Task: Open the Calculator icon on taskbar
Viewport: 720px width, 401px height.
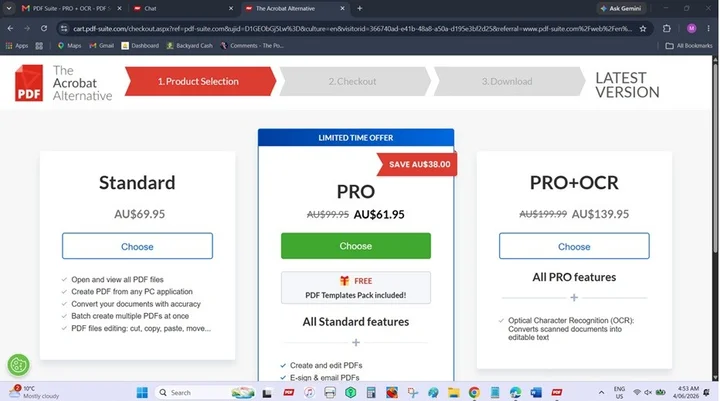Action: click(x=371, y=392)
